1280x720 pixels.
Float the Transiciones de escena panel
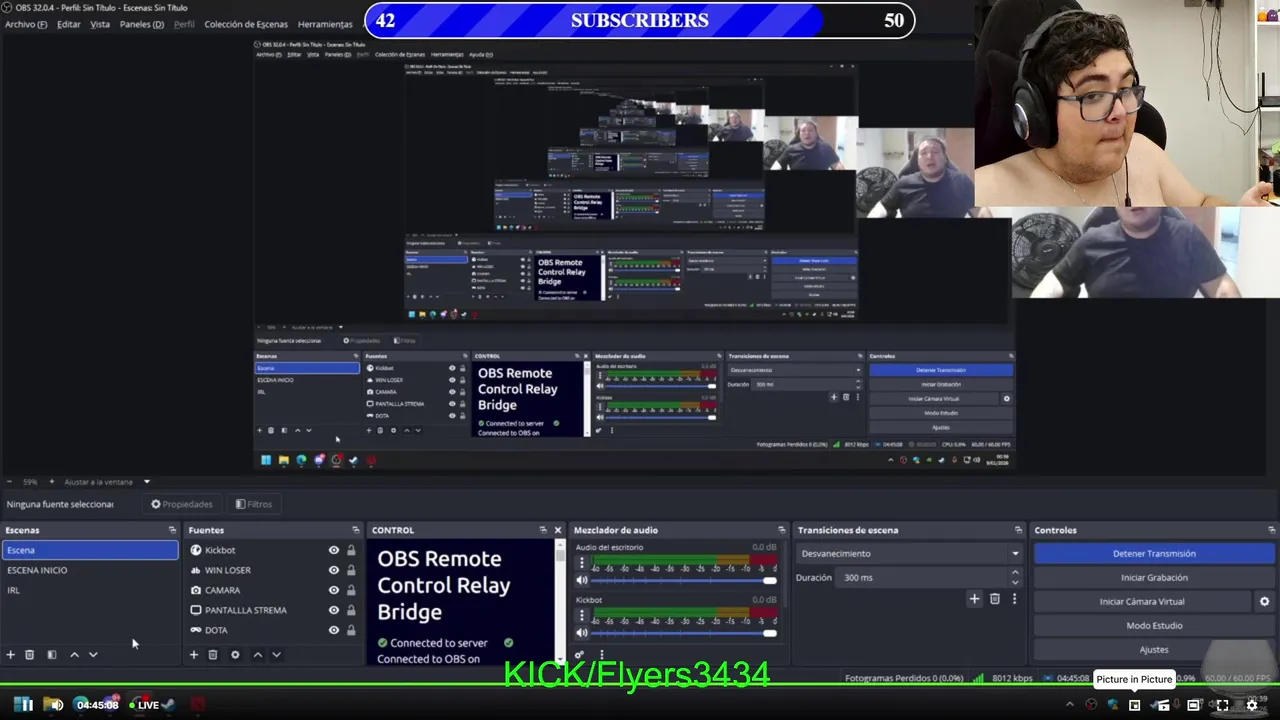point(1018,530)
